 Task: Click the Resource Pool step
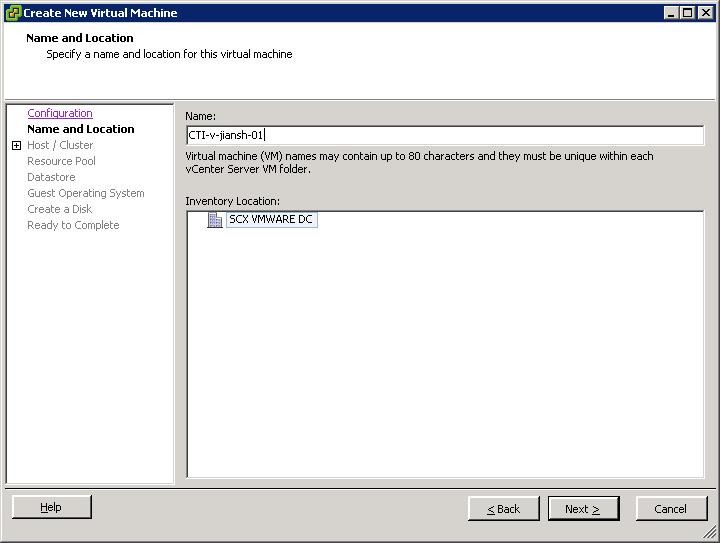[x=62, y=161]
